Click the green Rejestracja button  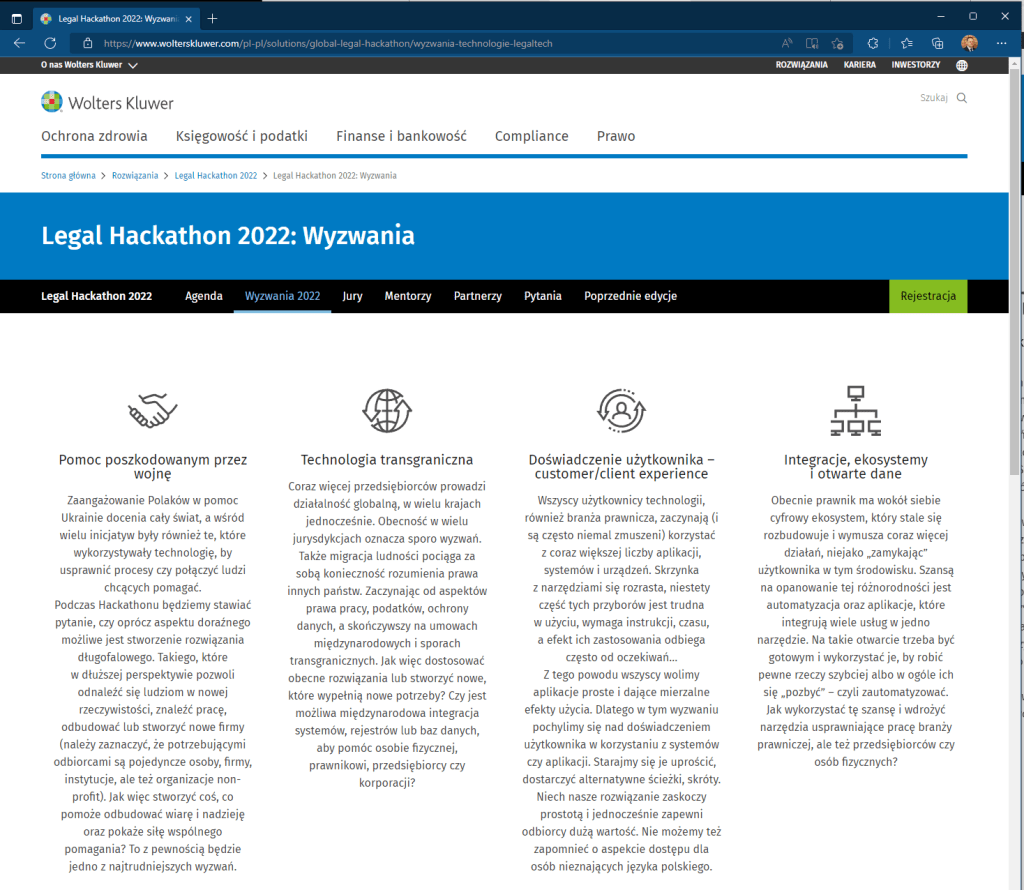click(x=927, y=296)
